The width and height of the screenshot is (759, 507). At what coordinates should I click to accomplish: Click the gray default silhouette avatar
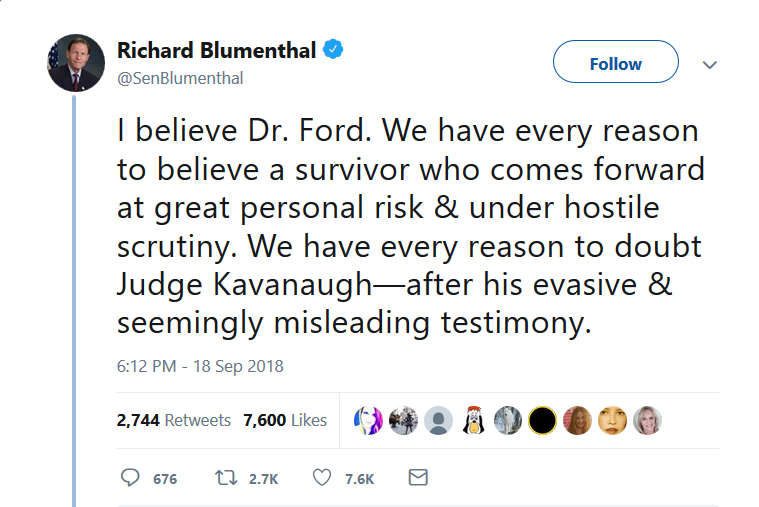pyautogui.click(x=438, y=421)
